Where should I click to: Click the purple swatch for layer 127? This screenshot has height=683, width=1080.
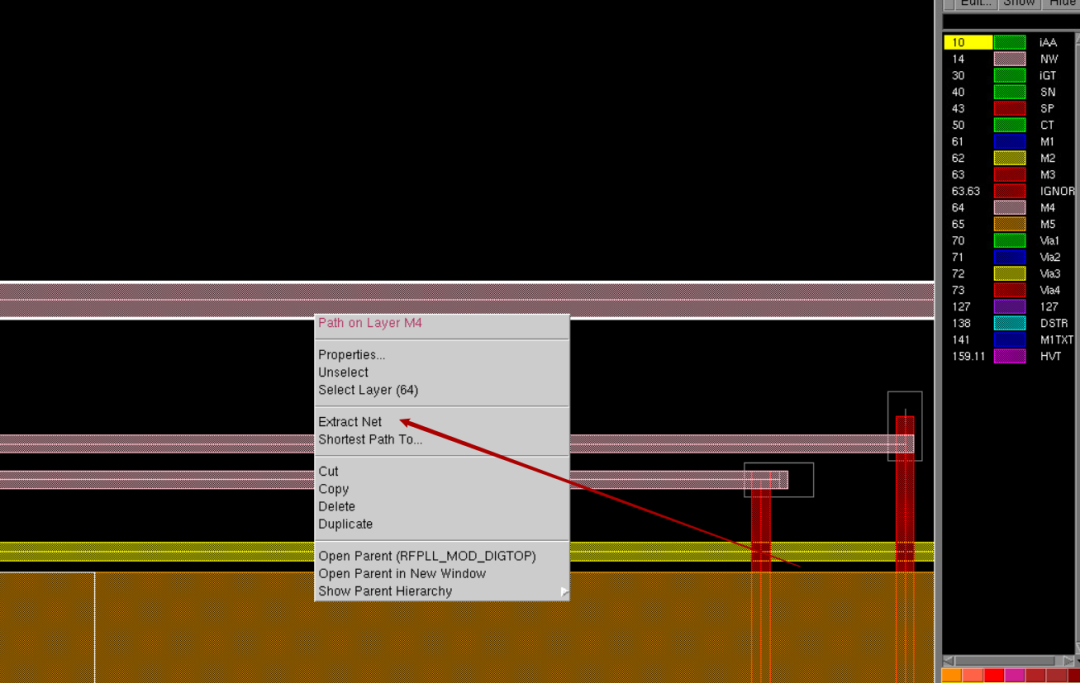tap(1010, 307)
